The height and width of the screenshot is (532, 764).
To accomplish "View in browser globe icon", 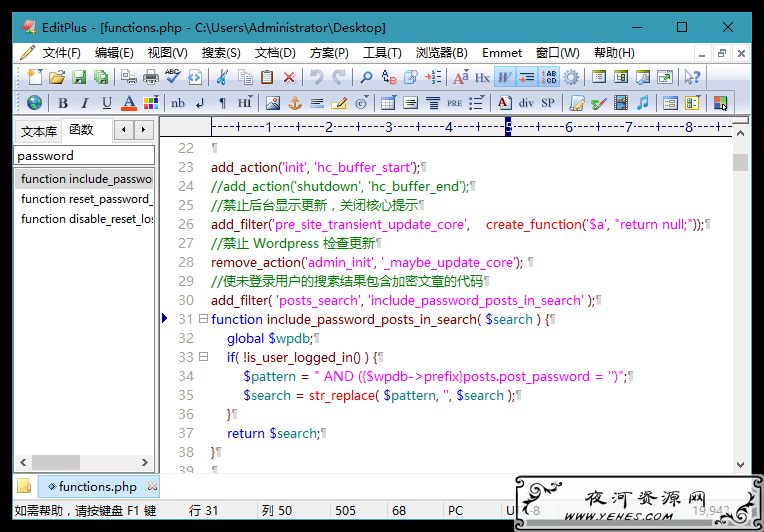I will coord(34,103).
